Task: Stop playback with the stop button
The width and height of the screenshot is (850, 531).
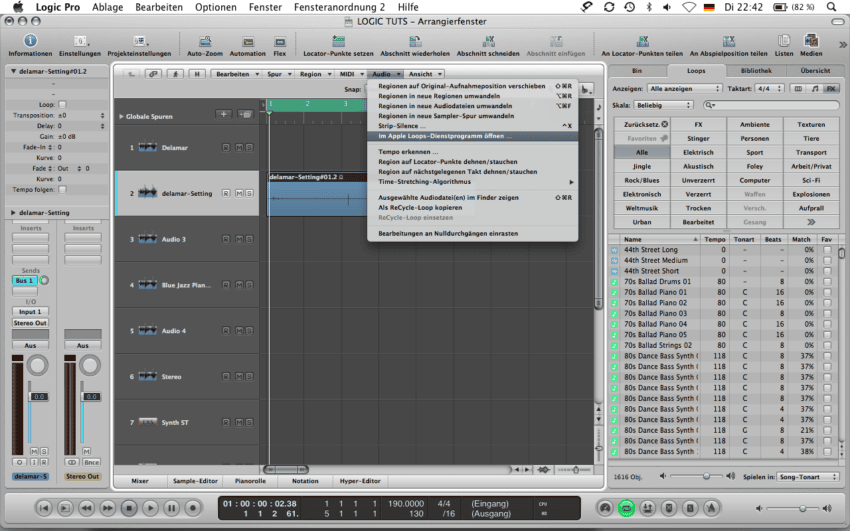Action: tap(129, 508)
